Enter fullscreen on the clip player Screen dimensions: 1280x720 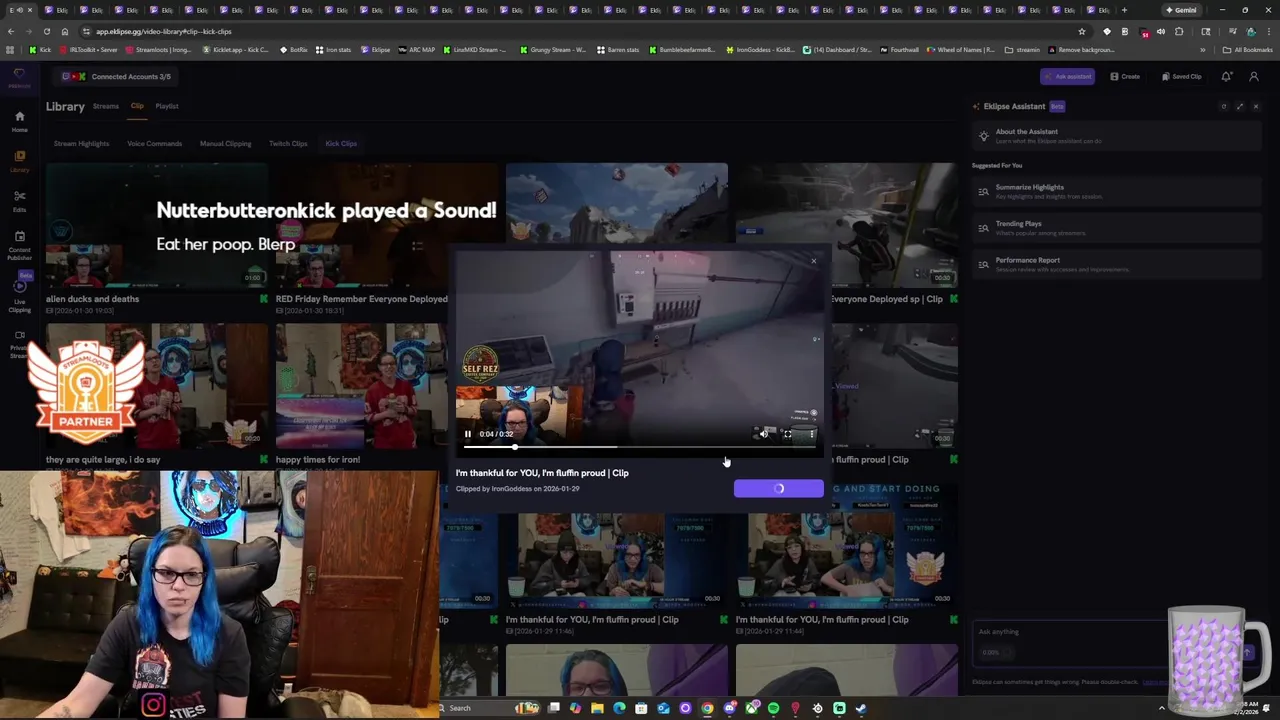click(788, 434)
